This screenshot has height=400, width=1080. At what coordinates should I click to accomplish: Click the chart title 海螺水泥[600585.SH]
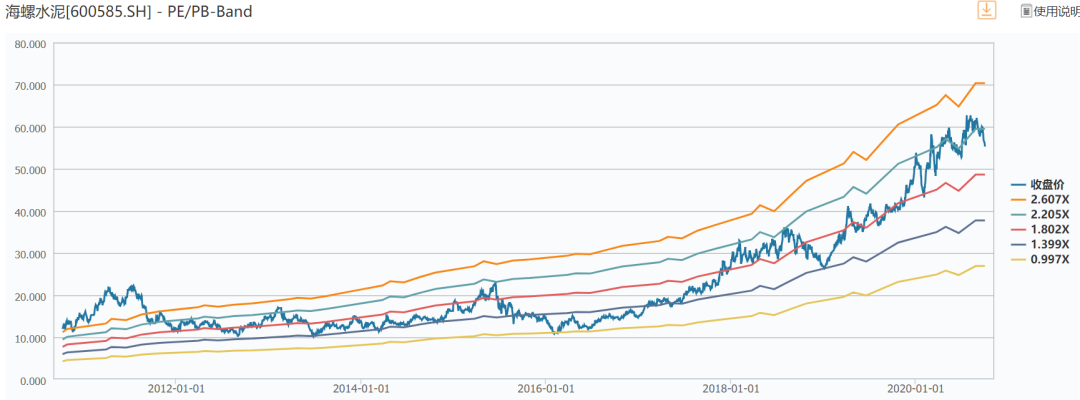click(78, 12)
